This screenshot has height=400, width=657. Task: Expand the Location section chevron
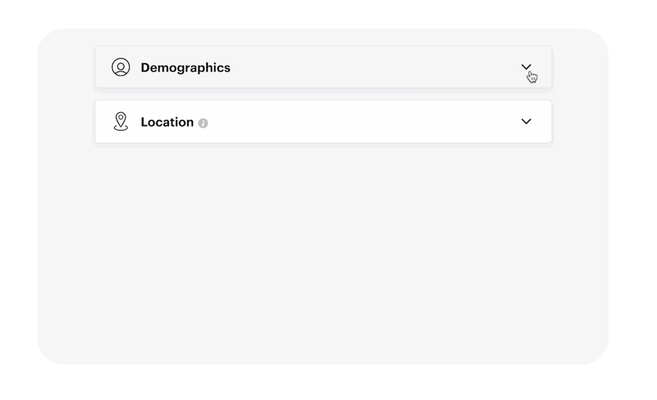pyautogui.click(x=526, y=122)
